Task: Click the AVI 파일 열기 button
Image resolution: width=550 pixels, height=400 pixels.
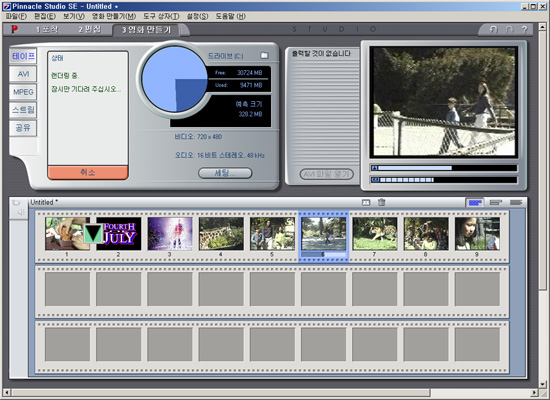Action: (x=327, y=174)
